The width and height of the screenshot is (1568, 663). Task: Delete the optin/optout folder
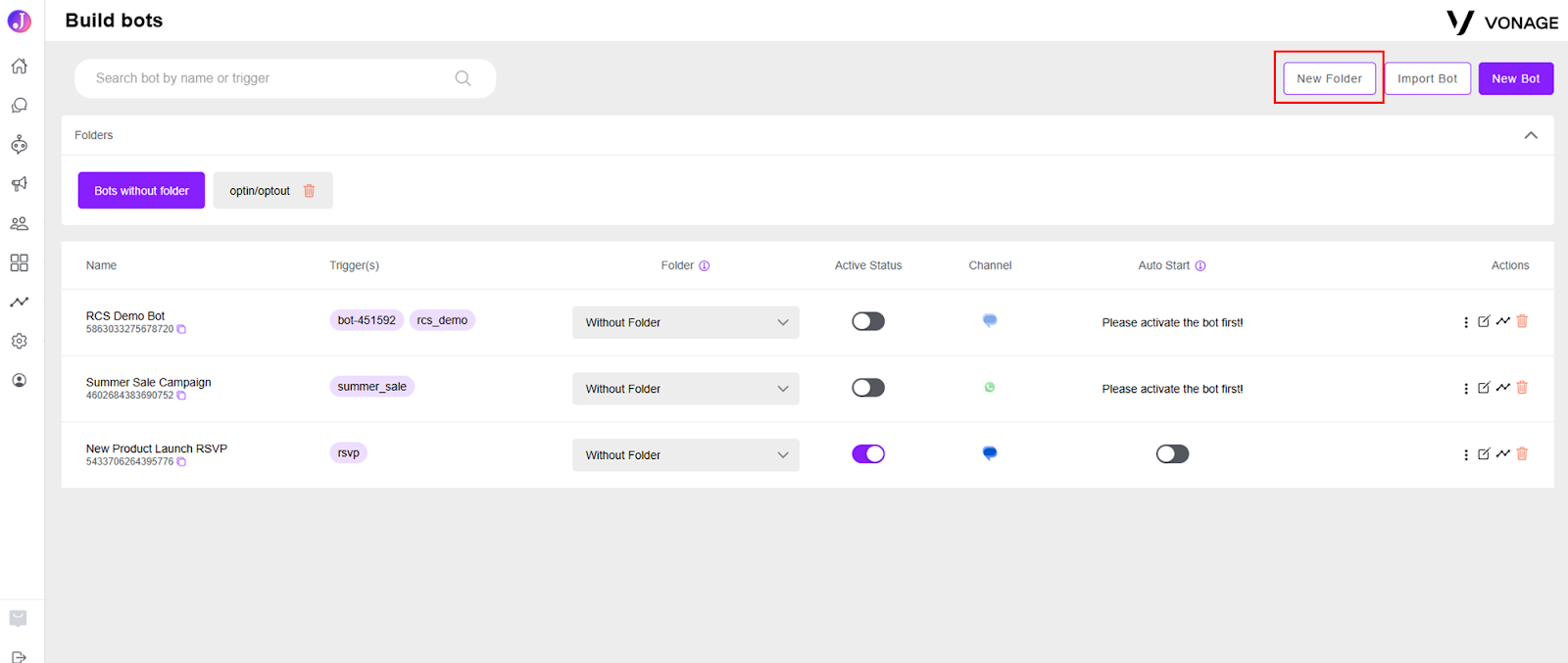[x=310, y=191]
